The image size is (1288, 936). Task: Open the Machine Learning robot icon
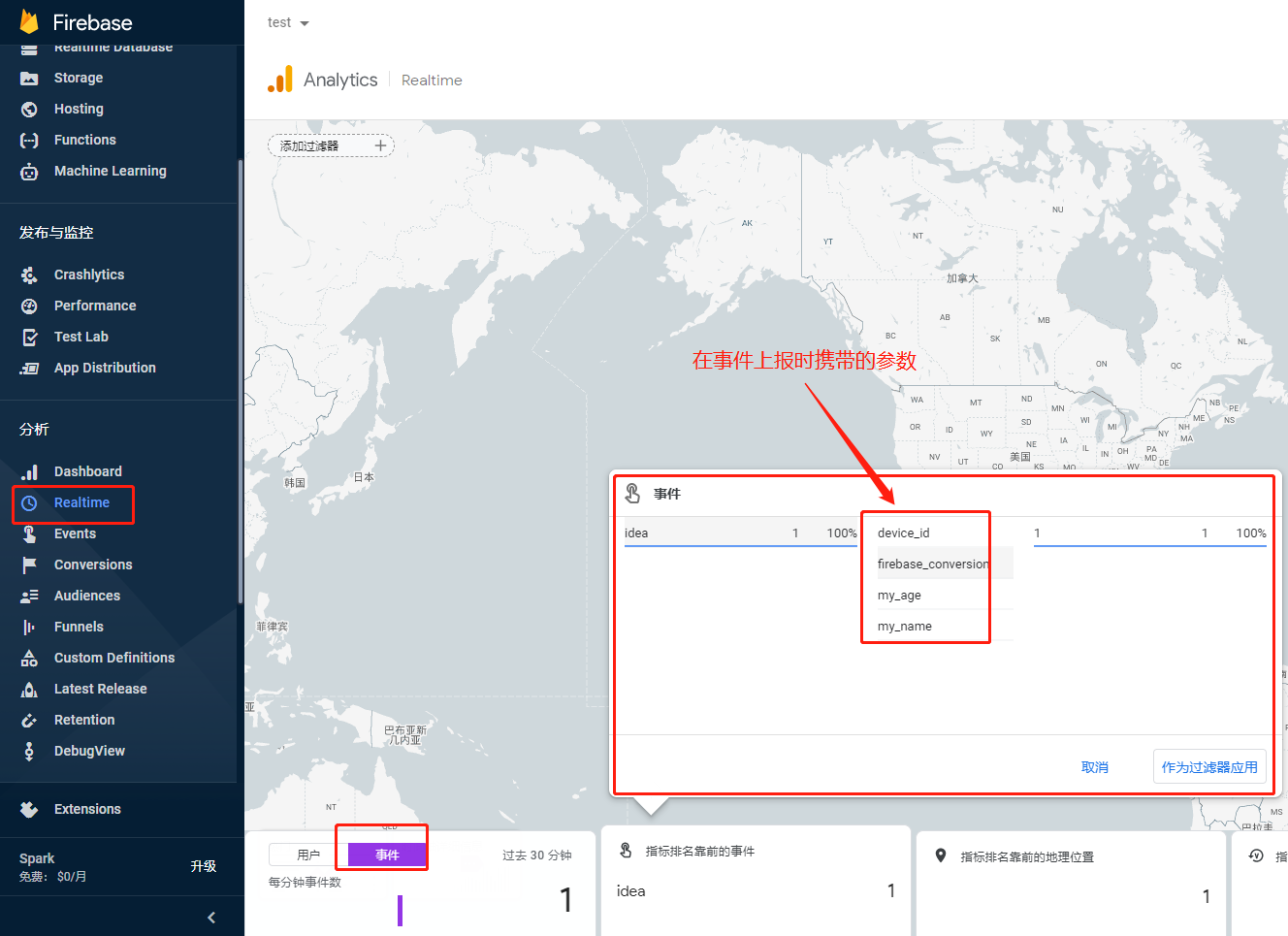29,172
